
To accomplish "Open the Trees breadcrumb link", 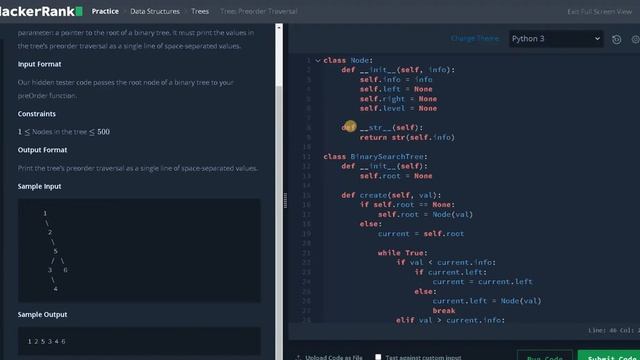I will (200, 11).
